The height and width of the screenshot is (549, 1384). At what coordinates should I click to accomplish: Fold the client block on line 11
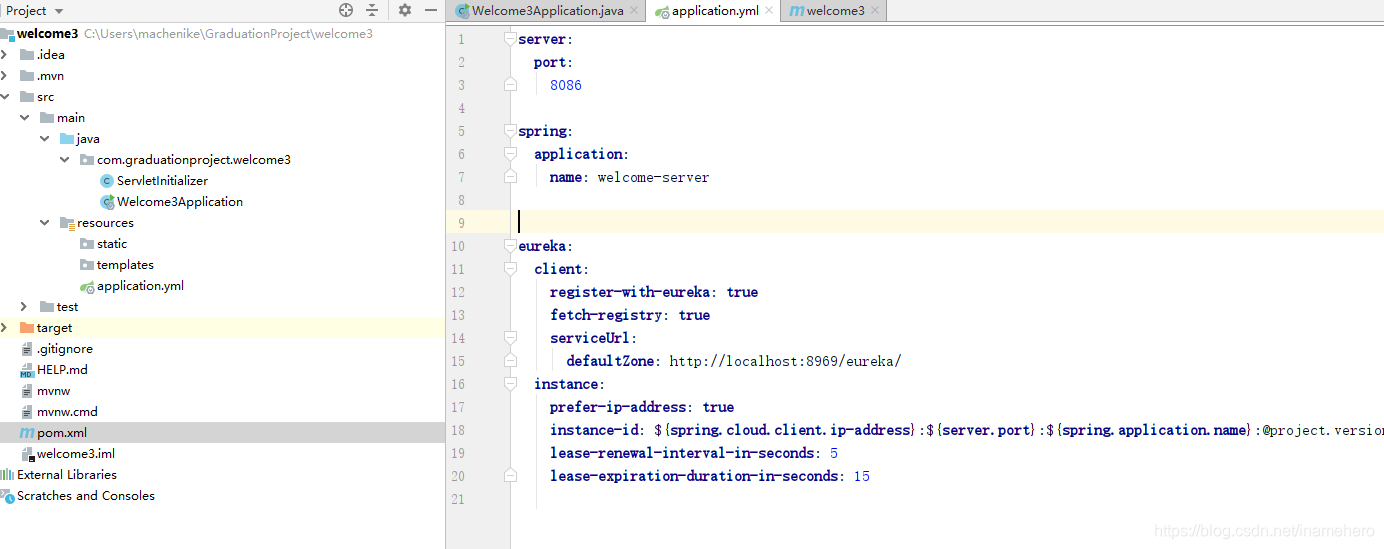[x=510, y=269]
